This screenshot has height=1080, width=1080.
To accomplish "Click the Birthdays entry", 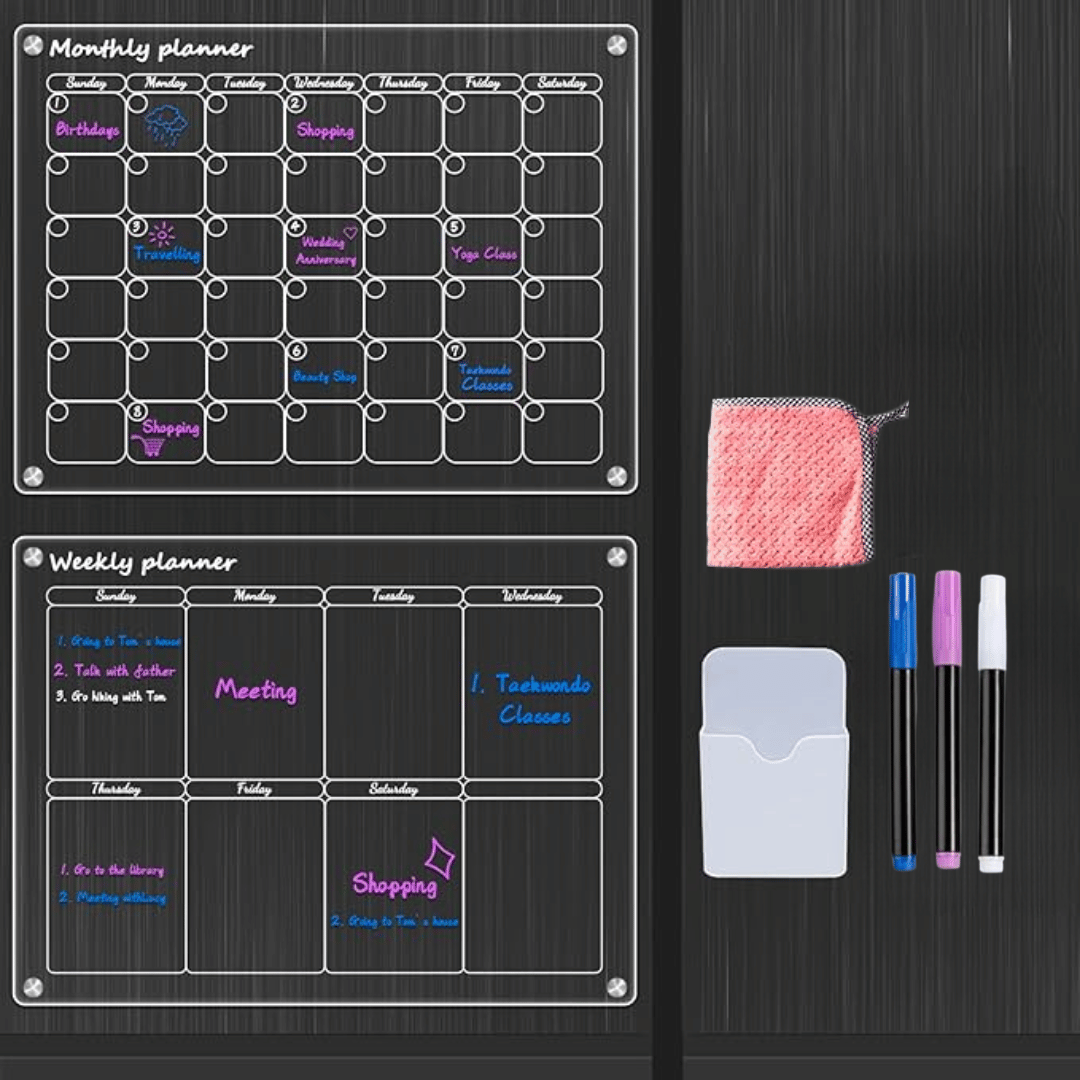I will click(x=87, y=129).
